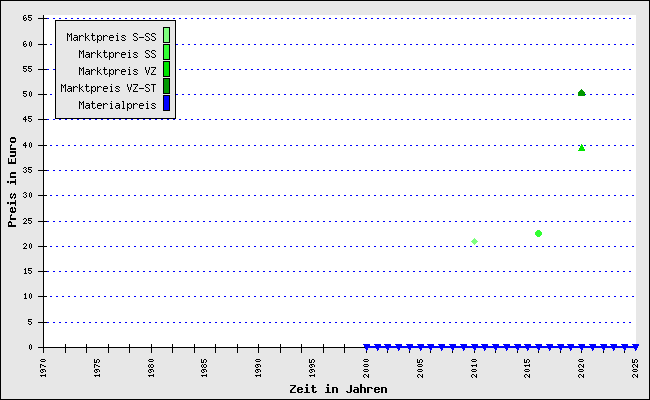650x400 pixels.
Task: Click the x-axis label 1975
Action: [x=97, y=368]
